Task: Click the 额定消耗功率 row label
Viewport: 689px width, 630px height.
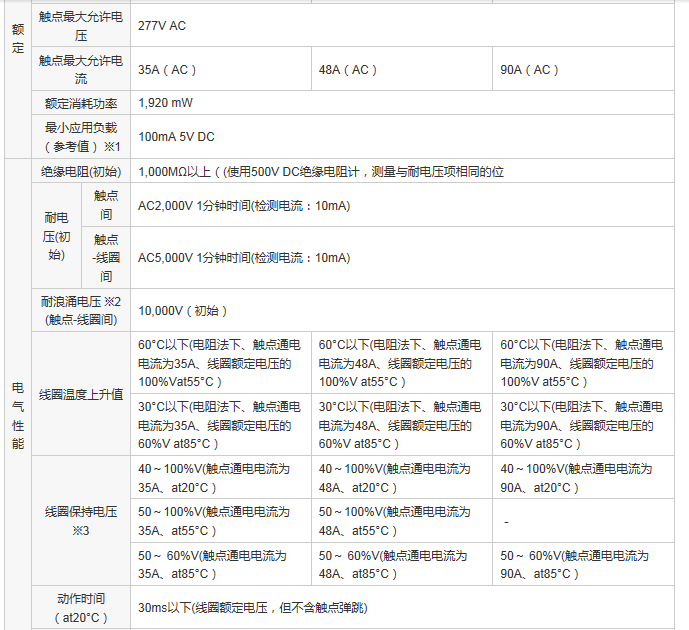Action: (x=81, y=103)
